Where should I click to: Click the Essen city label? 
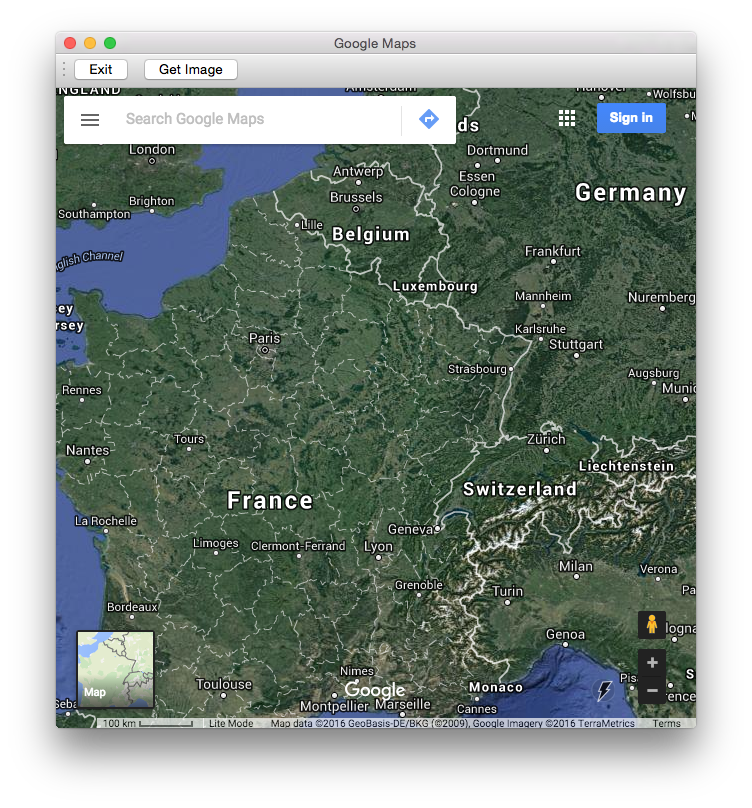[477, 176]
